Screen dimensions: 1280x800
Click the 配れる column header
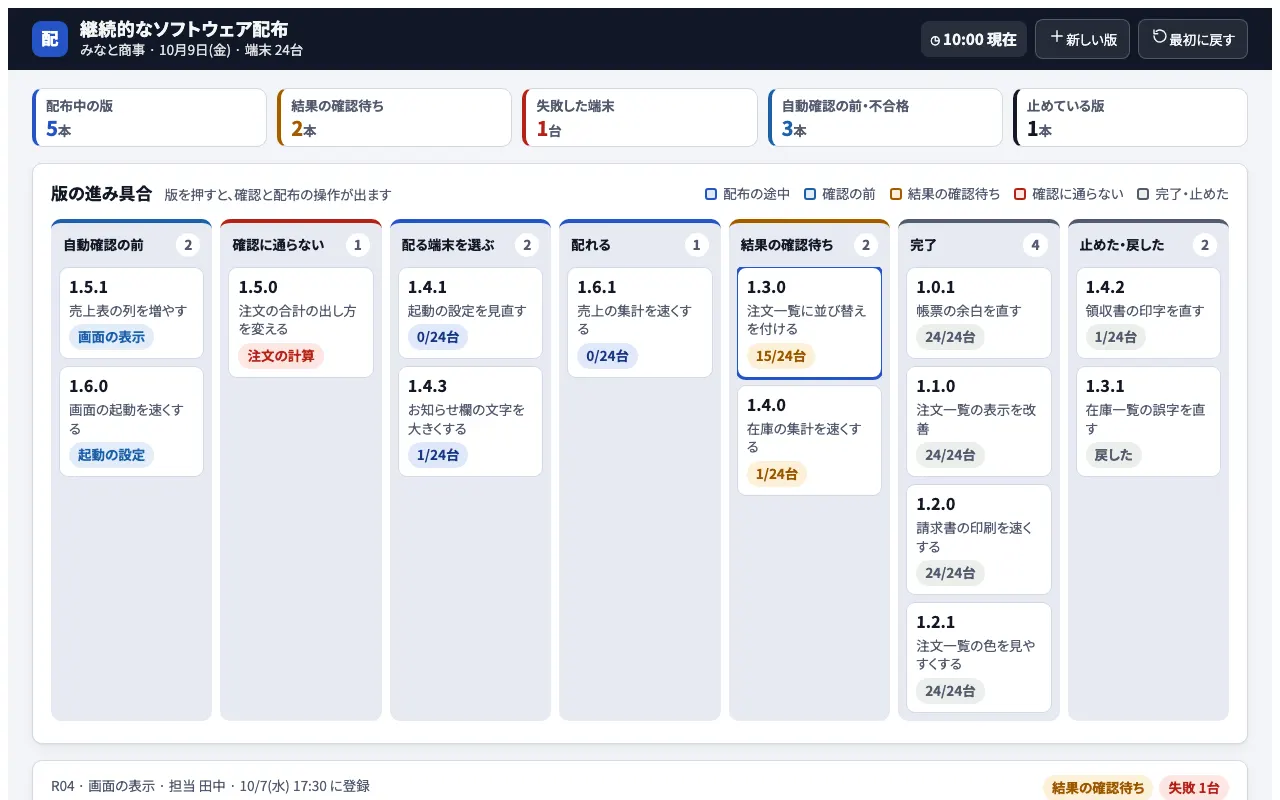640,245
